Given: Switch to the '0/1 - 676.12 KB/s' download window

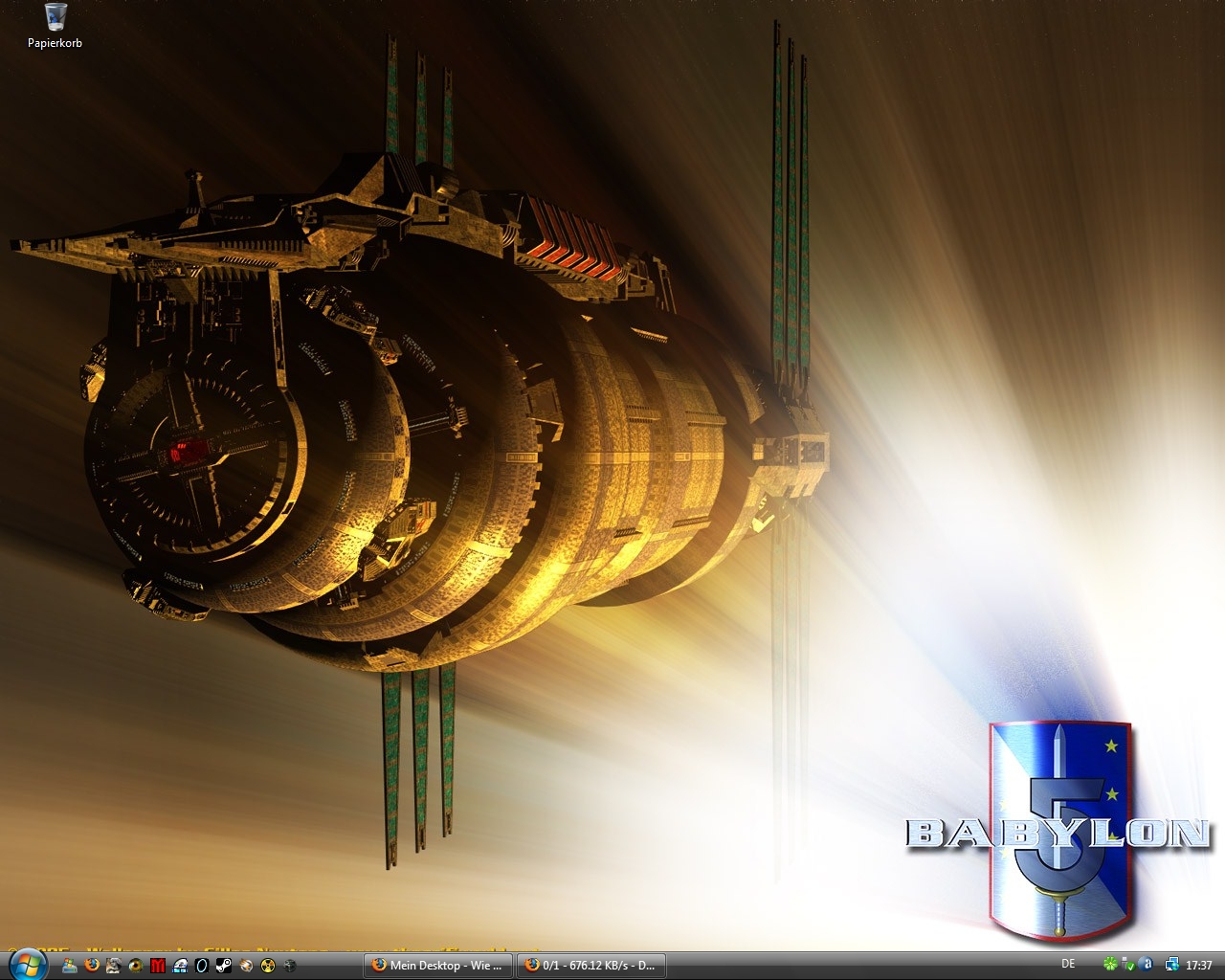Looking at the screenshot, I should click(590, 966).
